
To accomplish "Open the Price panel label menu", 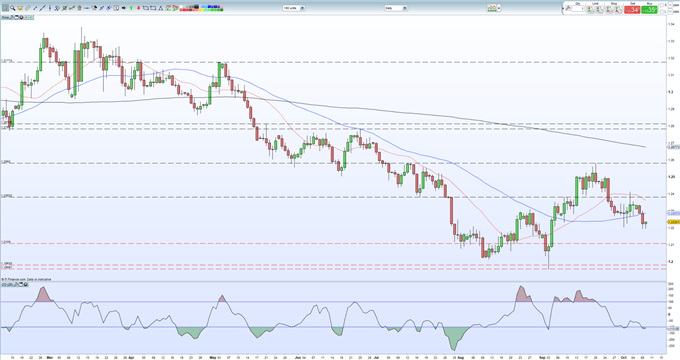I will pyautogui.click(x=5, y=17).
